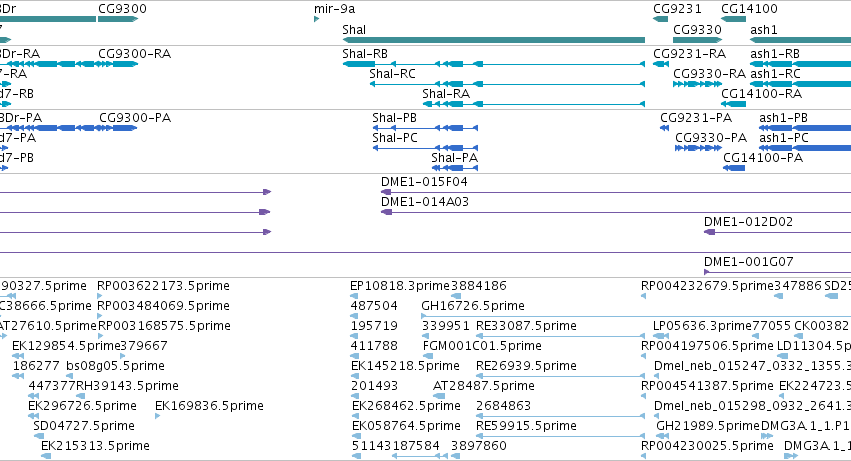The width and height of the screenshot is (851, 461).
Task: Select the CG14100 gene glyph
Action: [733, 20]
